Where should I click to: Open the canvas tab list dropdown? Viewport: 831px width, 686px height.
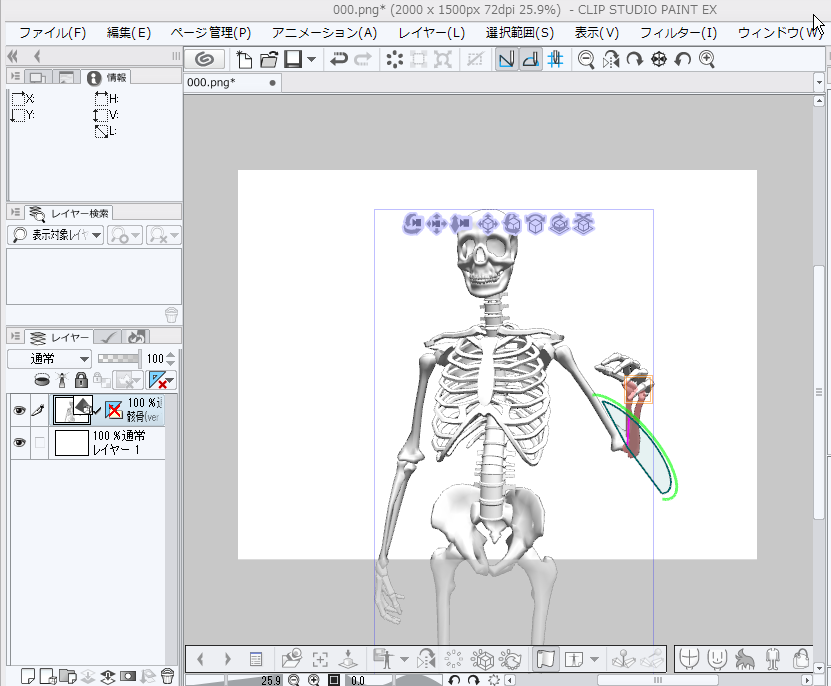coord(819,83)
